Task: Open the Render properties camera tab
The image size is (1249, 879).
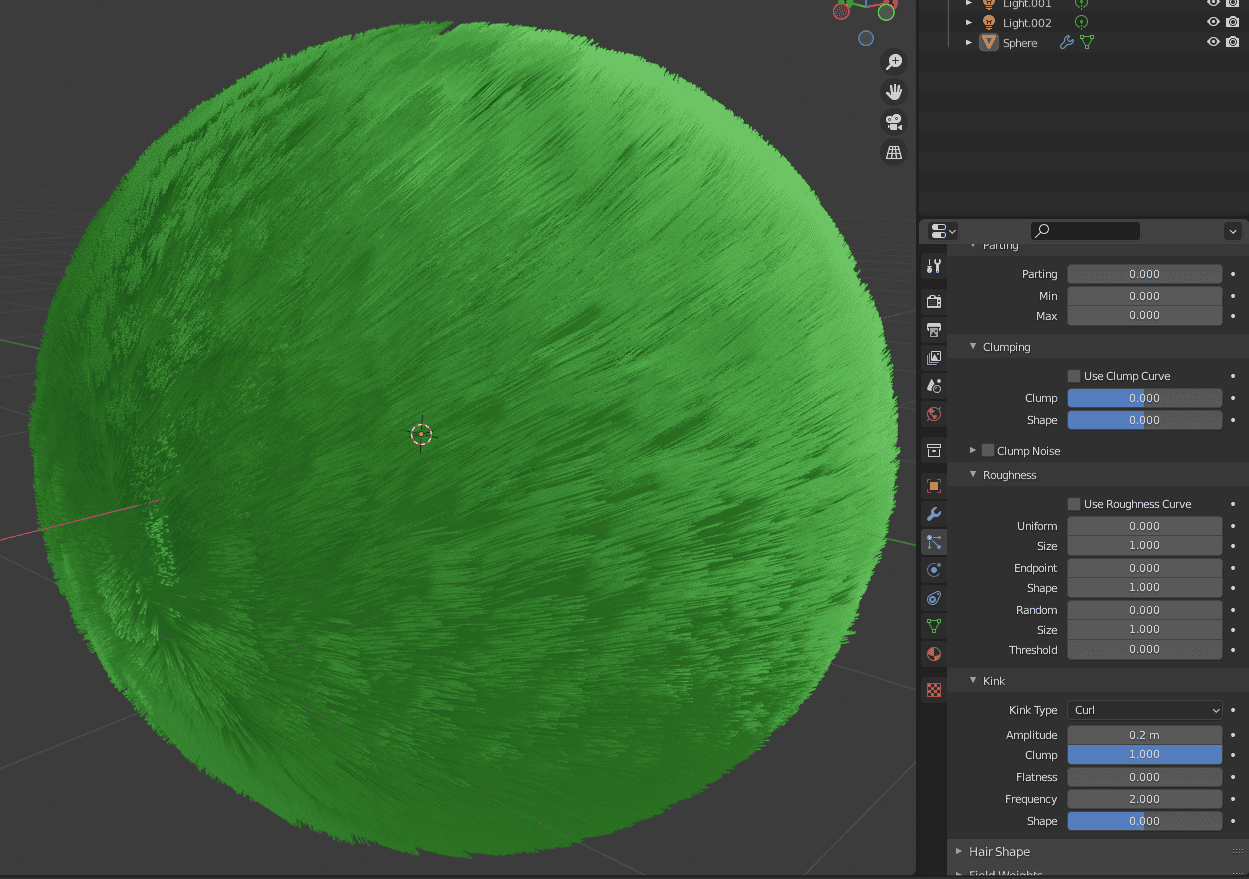Action: click(933, 301)
